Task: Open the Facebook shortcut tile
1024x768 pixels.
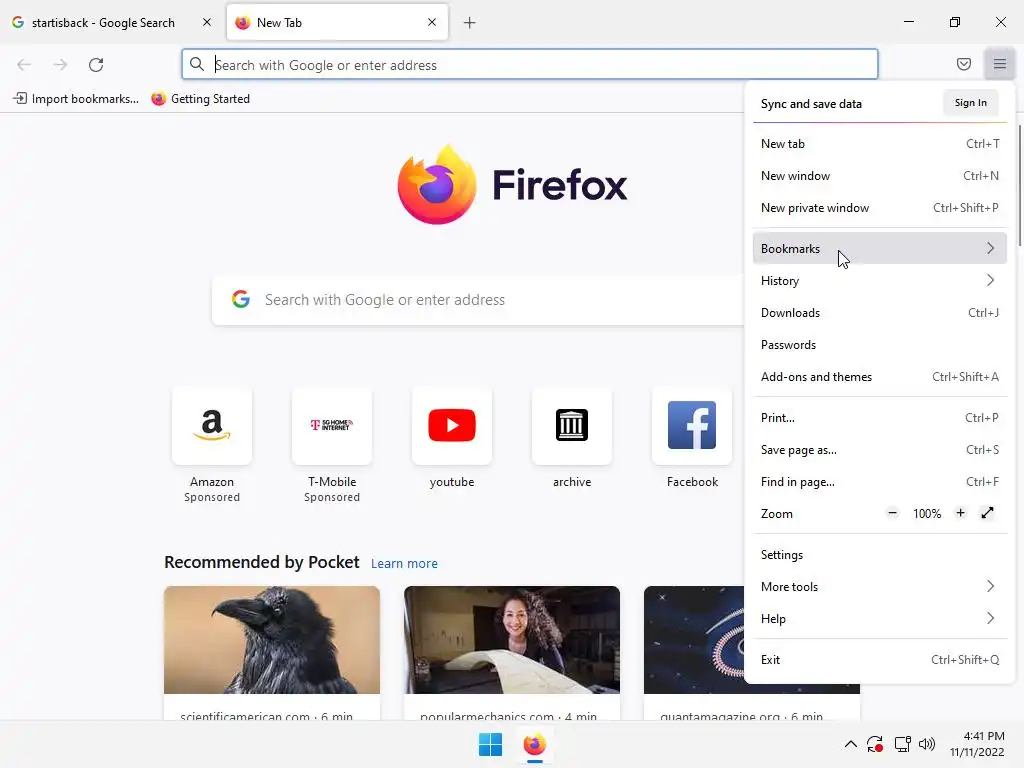Action: click(692, 426)
